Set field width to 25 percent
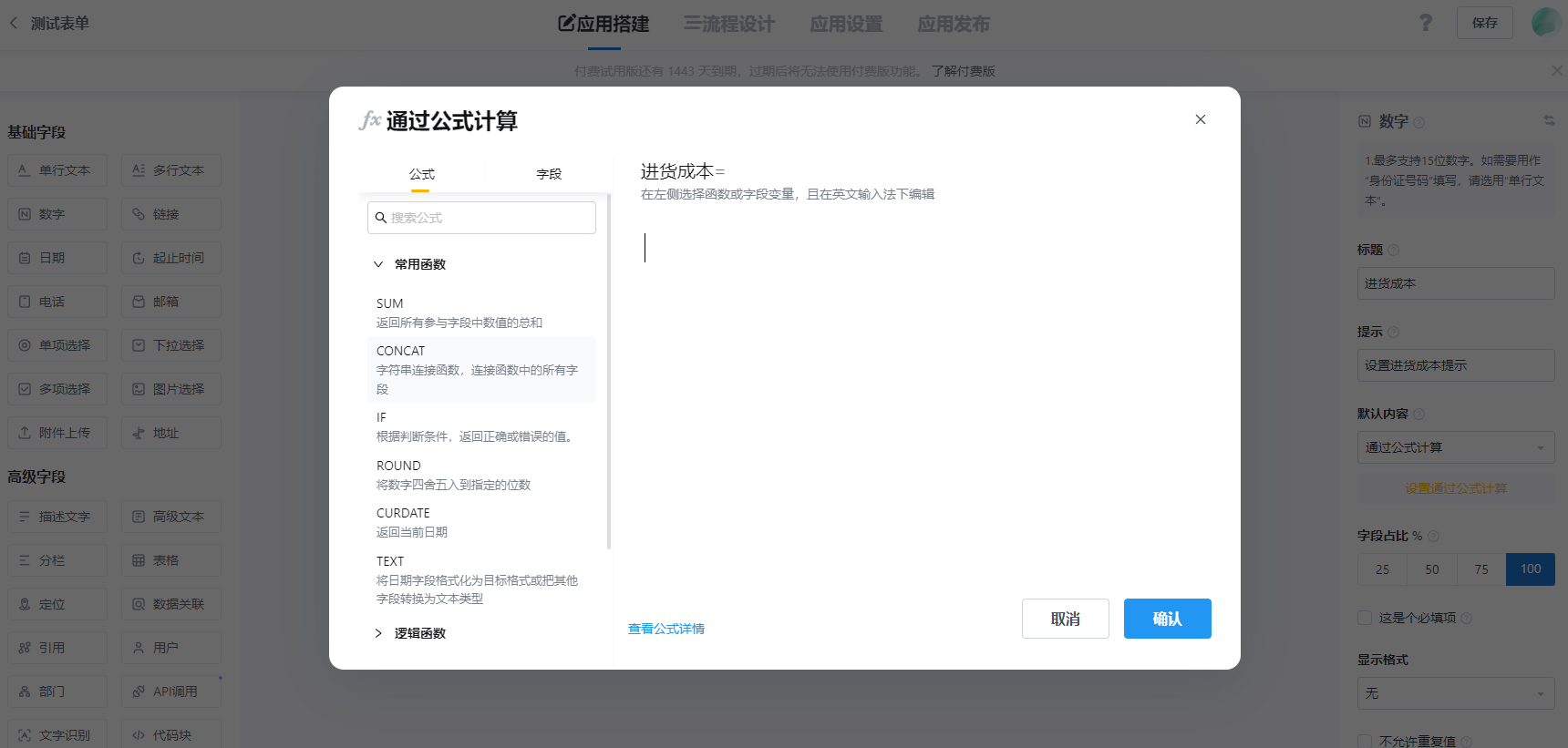 [1383, 569]
